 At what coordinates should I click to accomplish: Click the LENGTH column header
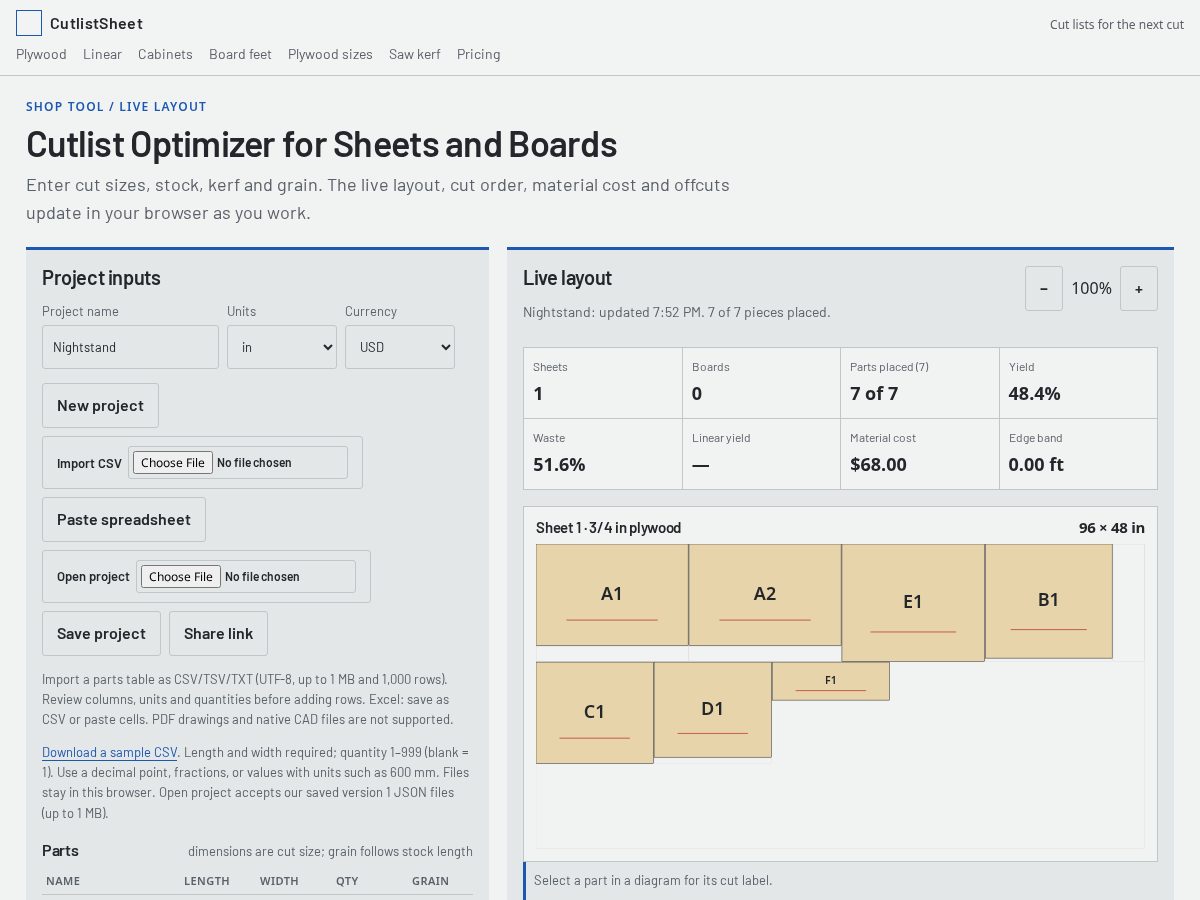(207, 881)
